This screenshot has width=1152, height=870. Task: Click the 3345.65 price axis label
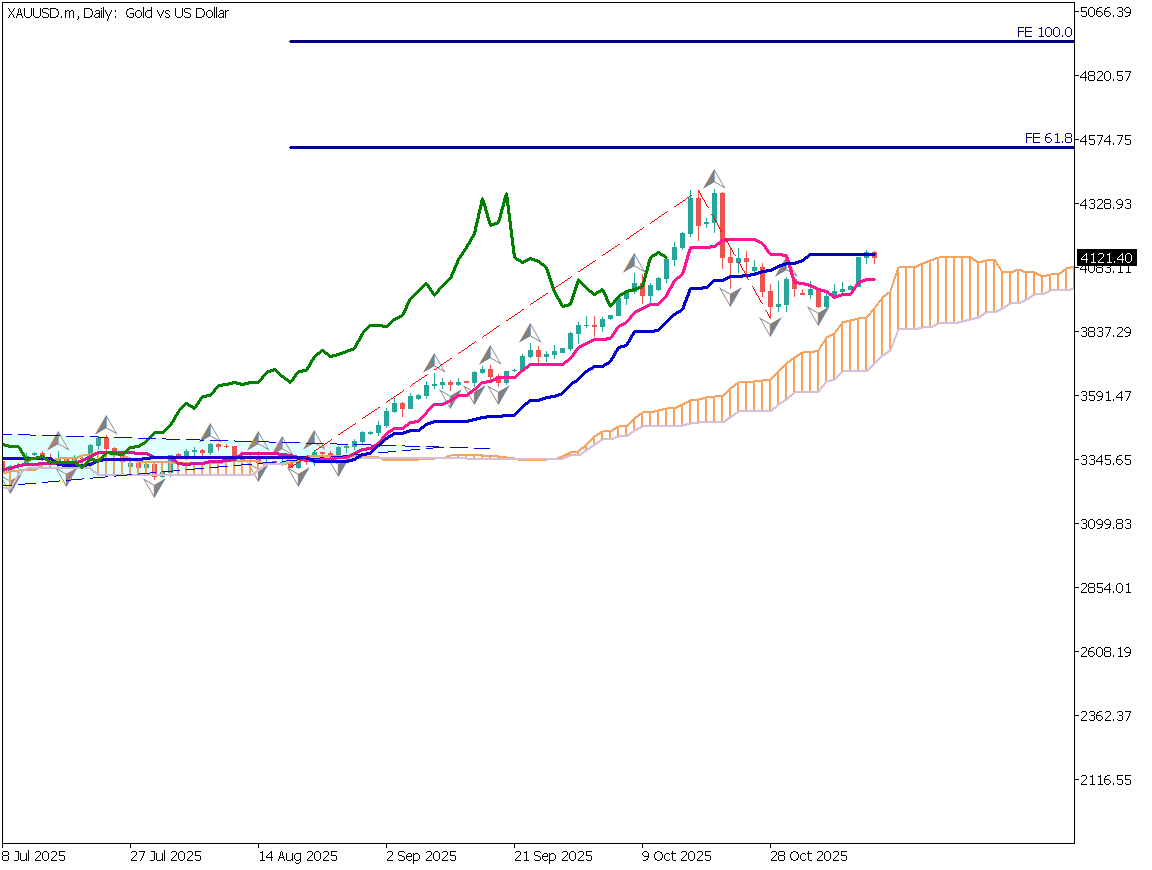[1108, 460]
